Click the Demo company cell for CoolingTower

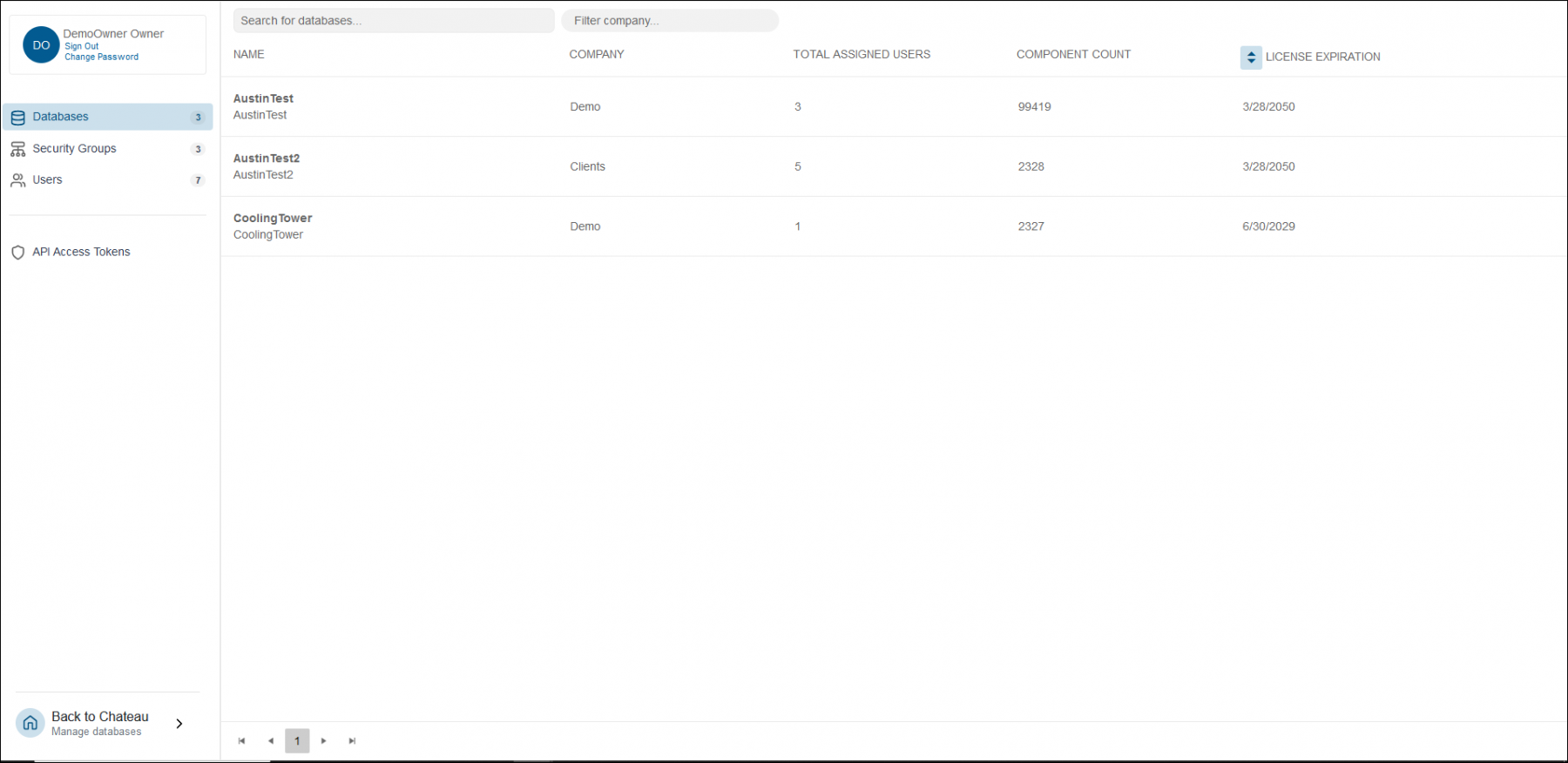(x=585, y=226)
